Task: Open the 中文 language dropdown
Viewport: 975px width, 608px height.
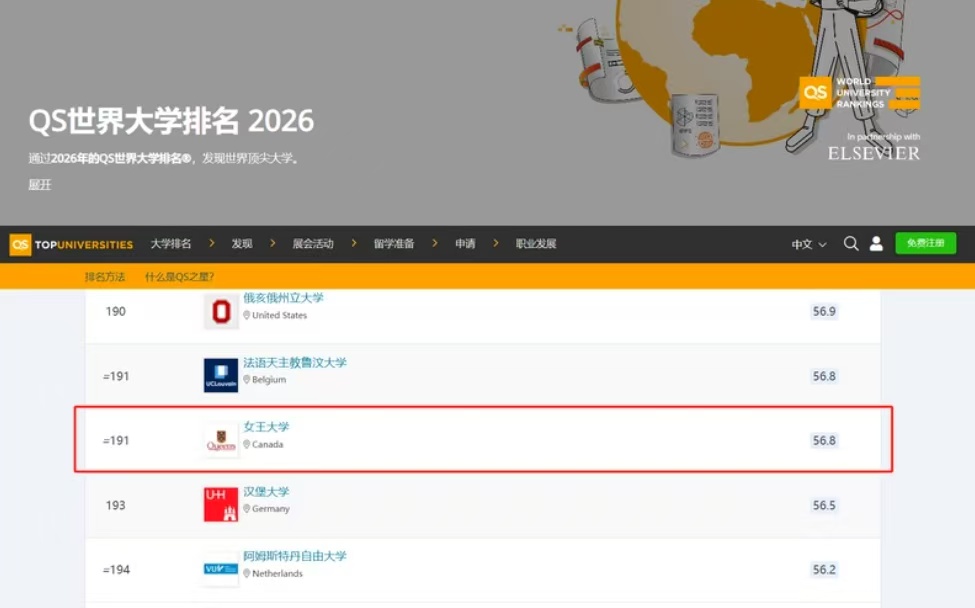Action: (809, 244)
